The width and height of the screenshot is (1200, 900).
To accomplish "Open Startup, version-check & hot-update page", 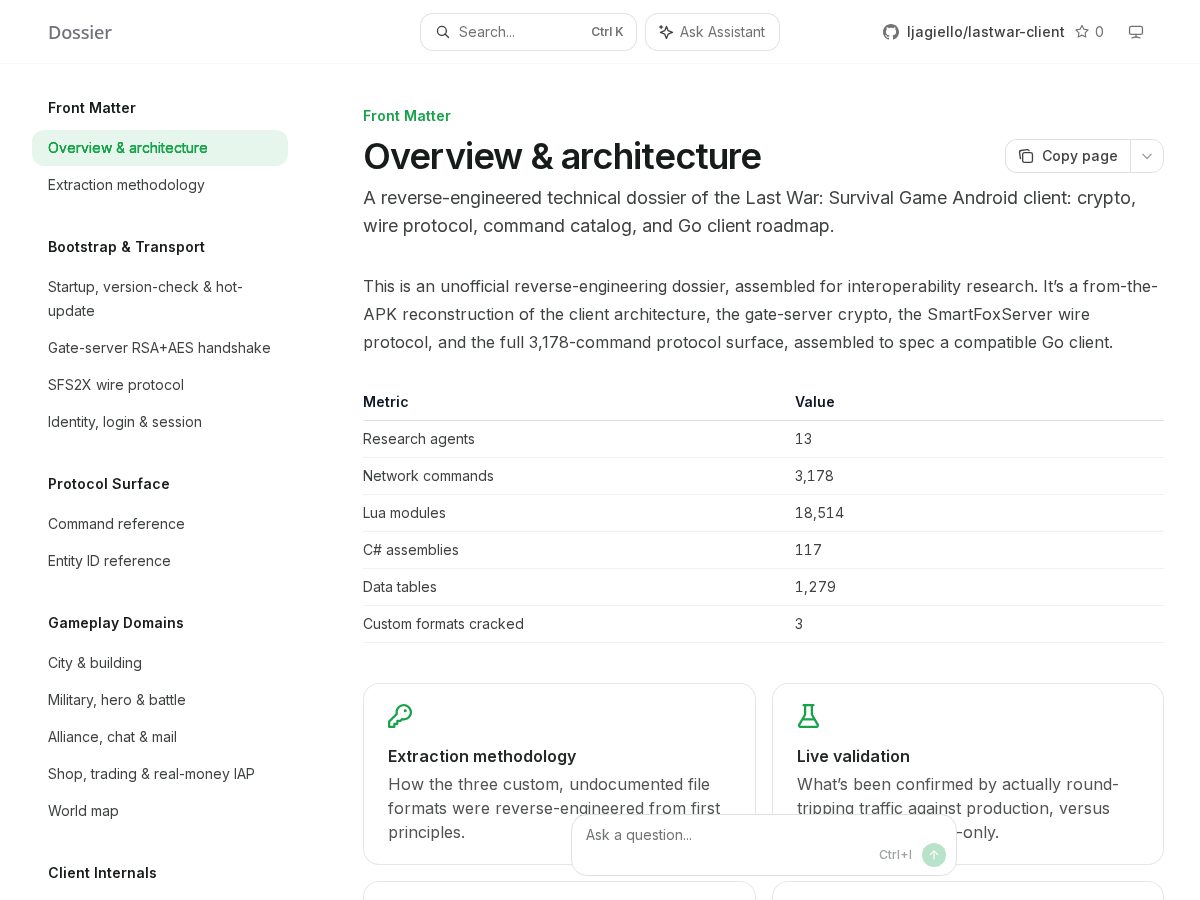I will [160, 299].
